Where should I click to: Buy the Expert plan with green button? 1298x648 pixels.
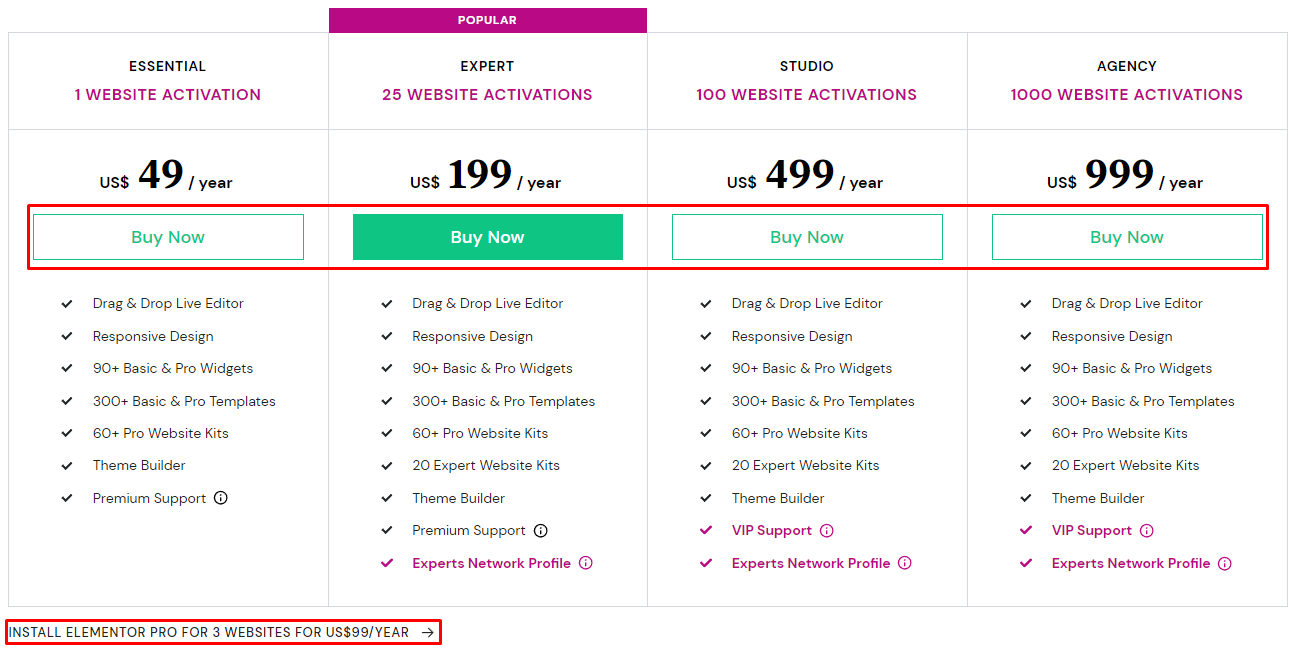tap(488, 237)
